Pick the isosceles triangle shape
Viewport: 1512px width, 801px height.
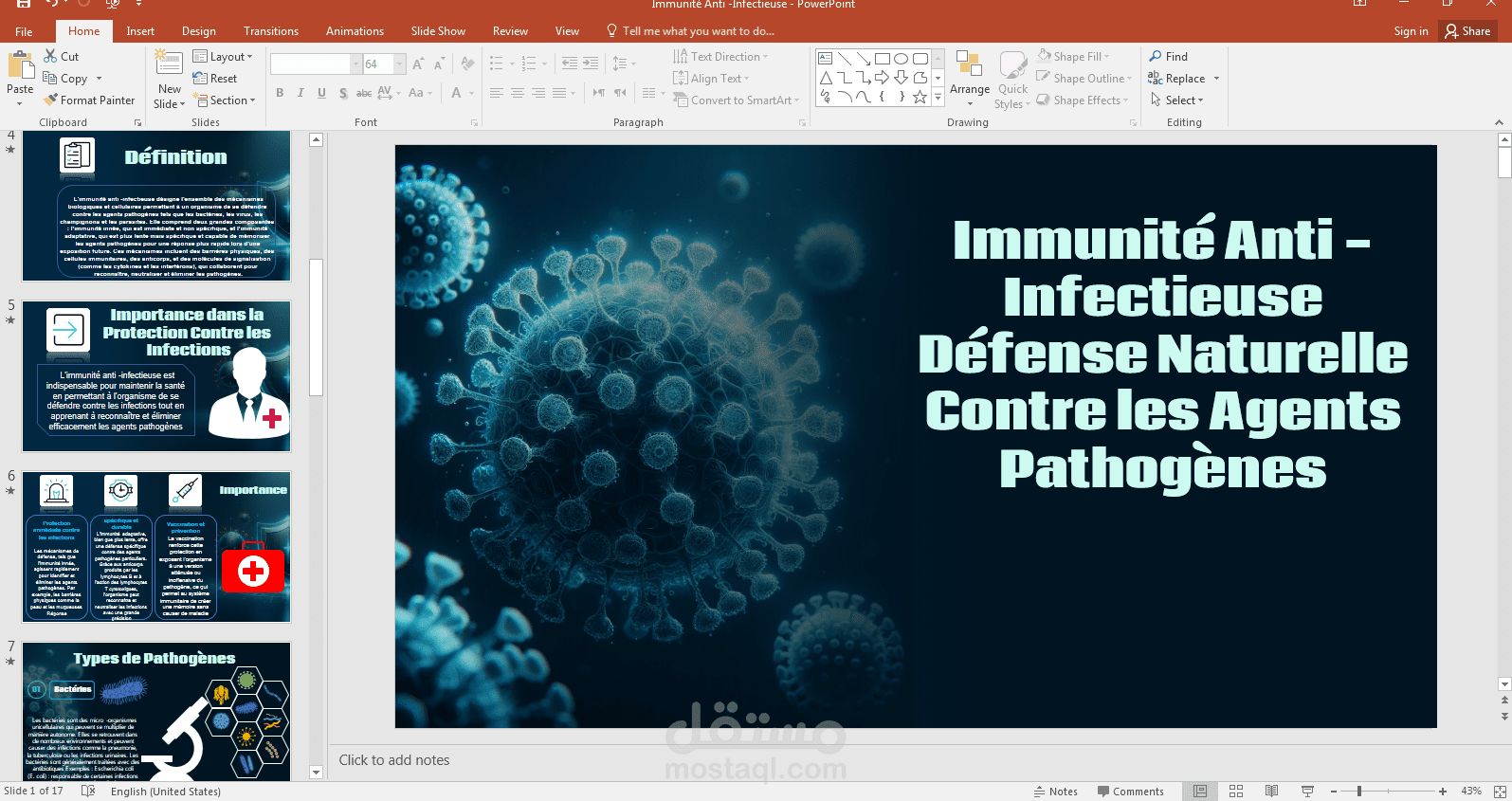[826, 78]
